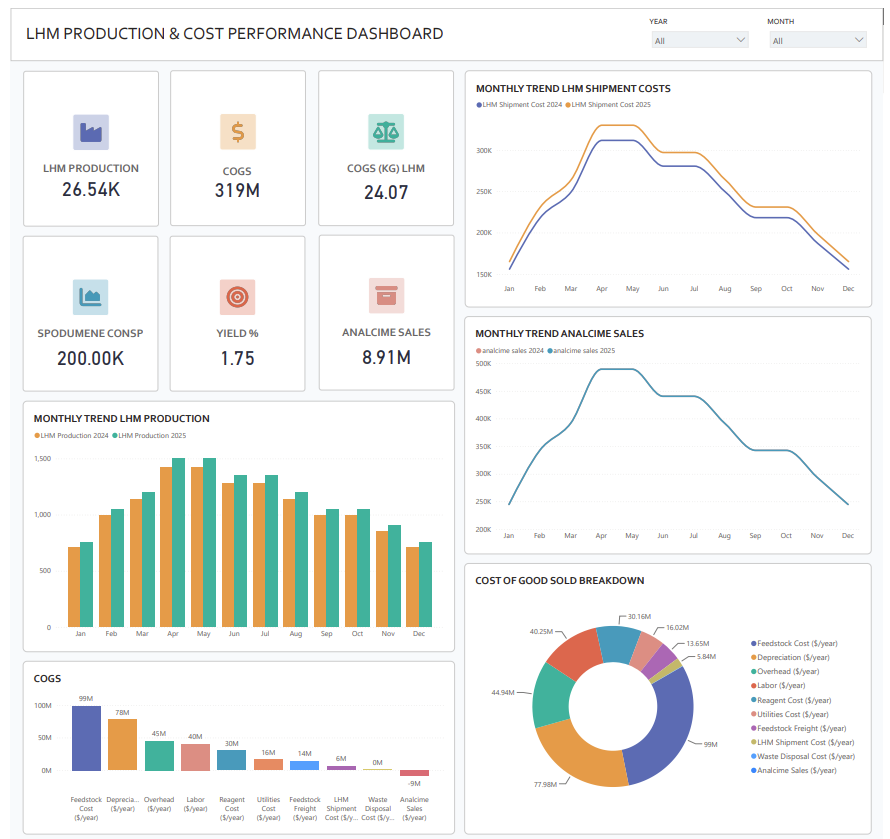This screenshot has width=890, height=839.
Task: Click January 2024 orange bar in LHM Production chart
Action: point(74,587)
